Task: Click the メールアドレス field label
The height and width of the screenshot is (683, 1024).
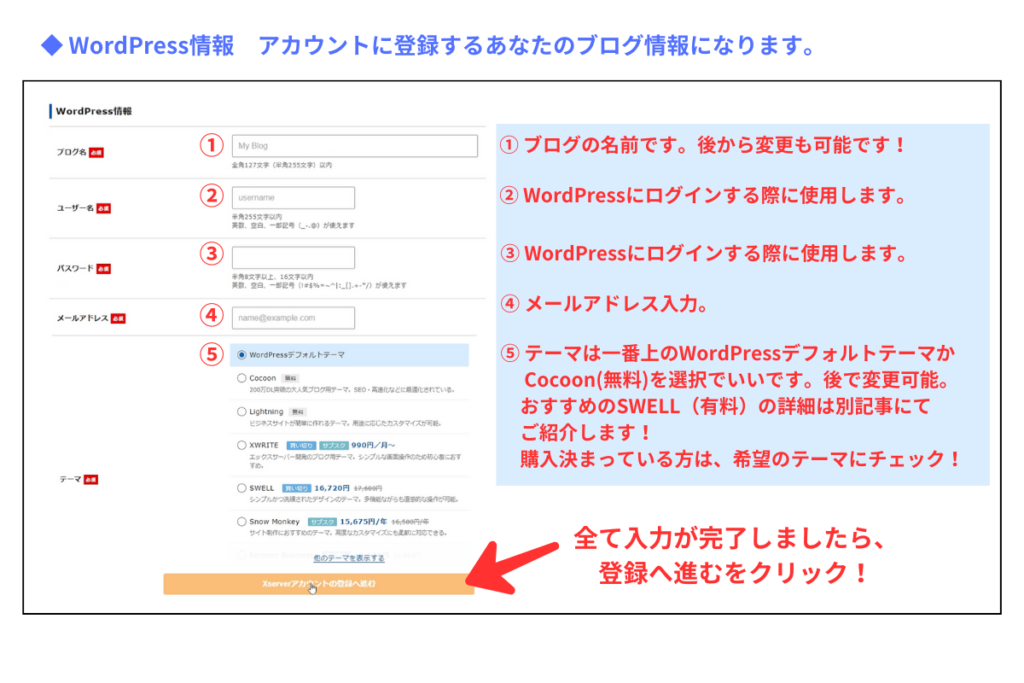Action: tap(82, 318)
